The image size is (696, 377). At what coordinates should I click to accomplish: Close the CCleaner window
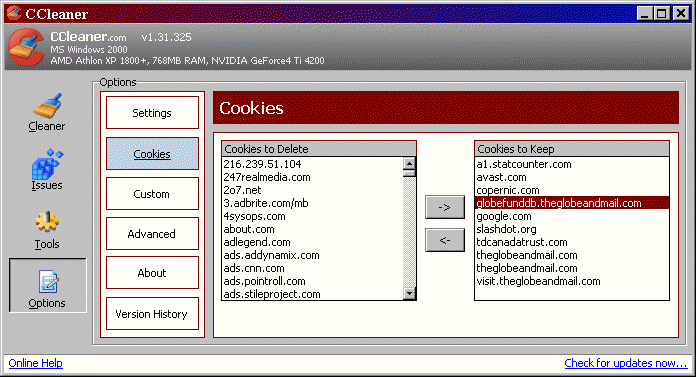(x=681, y=13)
